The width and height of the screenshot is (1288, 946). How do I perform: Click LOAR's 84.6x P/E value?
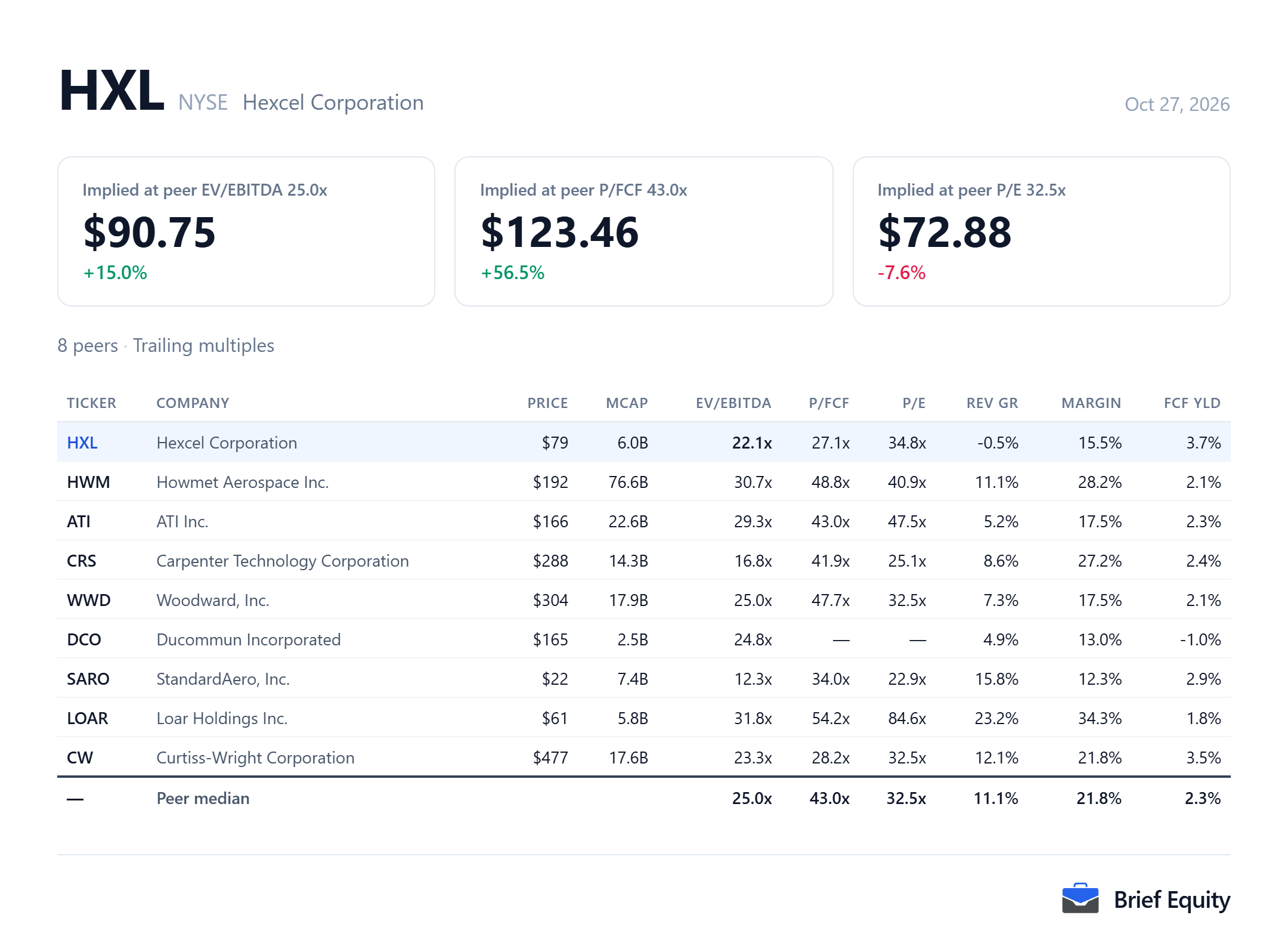(907, 718)
